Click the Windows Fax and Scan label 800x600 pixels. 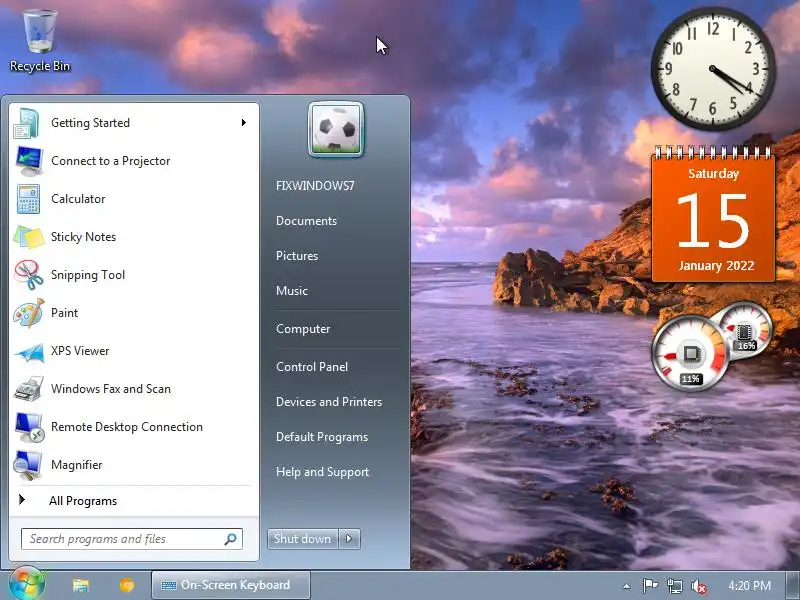pos(111,389)
